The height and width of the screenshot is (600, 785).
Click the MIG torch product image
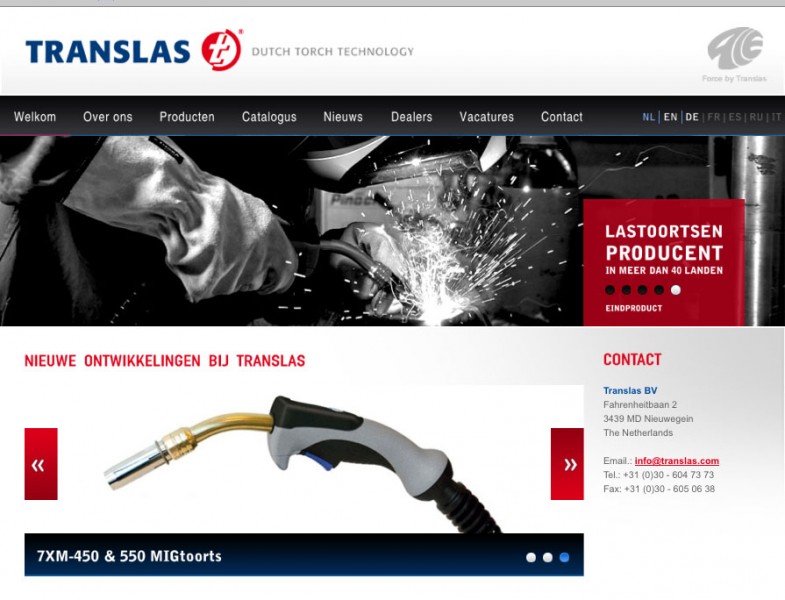coord(304,463)
